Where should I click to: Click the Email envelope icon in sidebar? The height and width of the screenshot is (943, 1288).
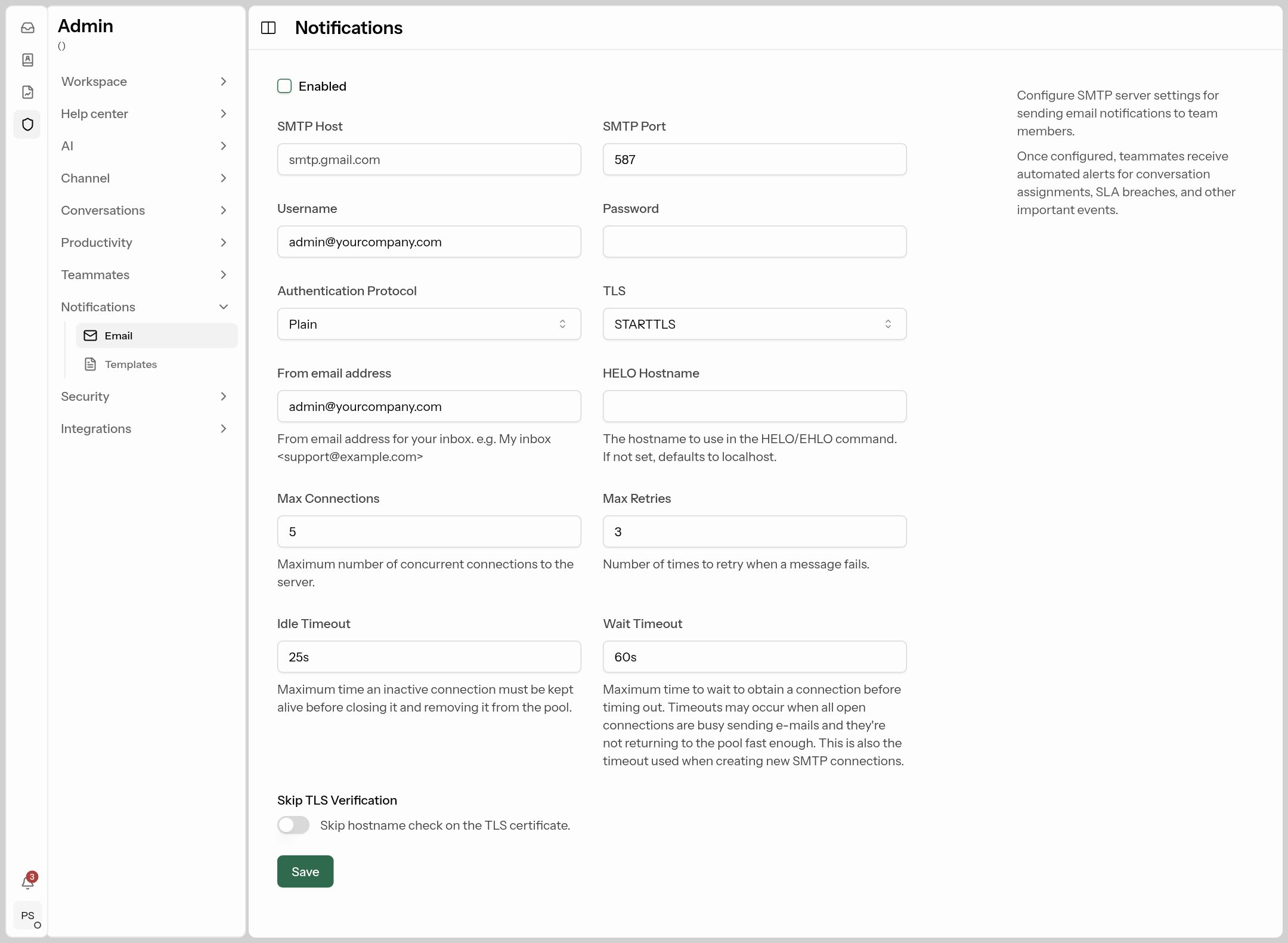coord(90,335)
